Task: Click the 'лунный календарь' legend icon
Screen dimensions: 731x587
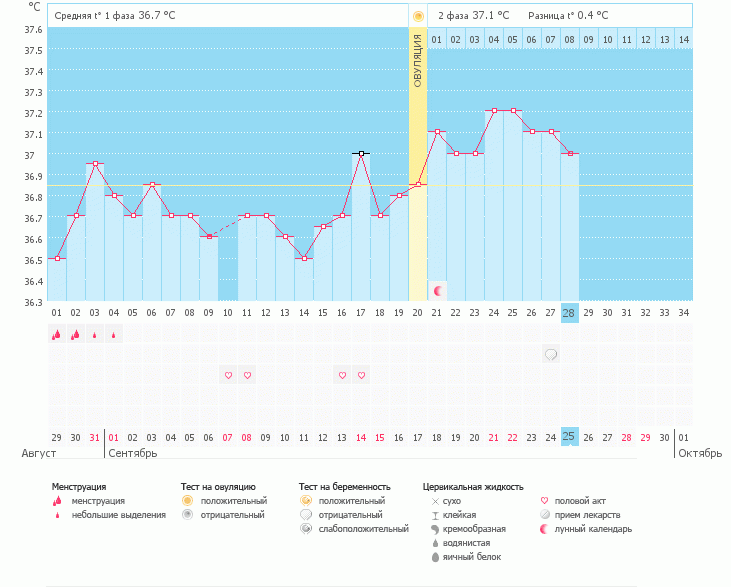Action: click(544, 529)
